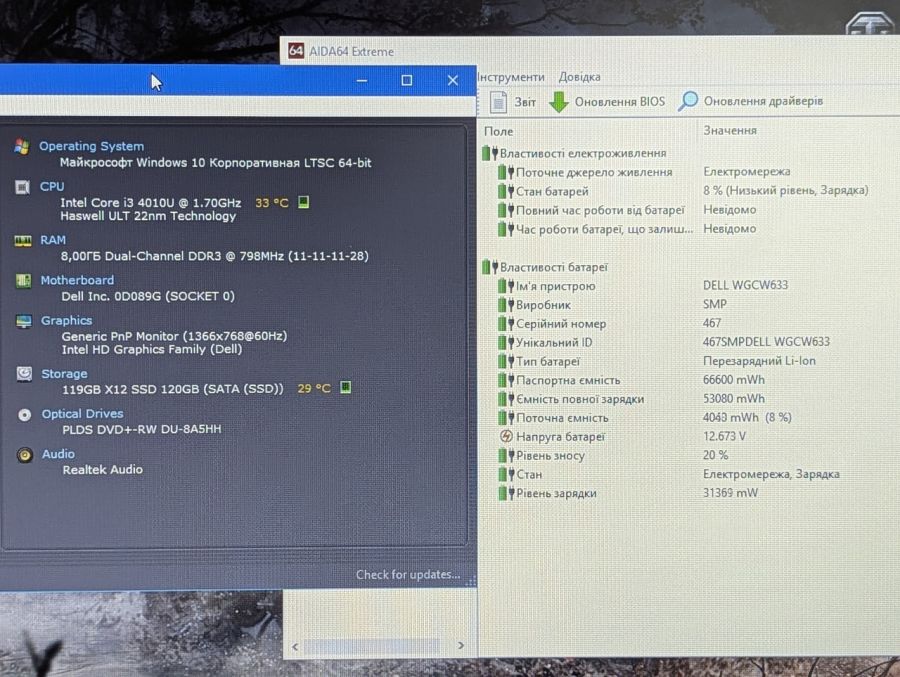This screenshot has height=677, width=900.
Task: Click the RAM module icon
Action: (x=23, y=241)
